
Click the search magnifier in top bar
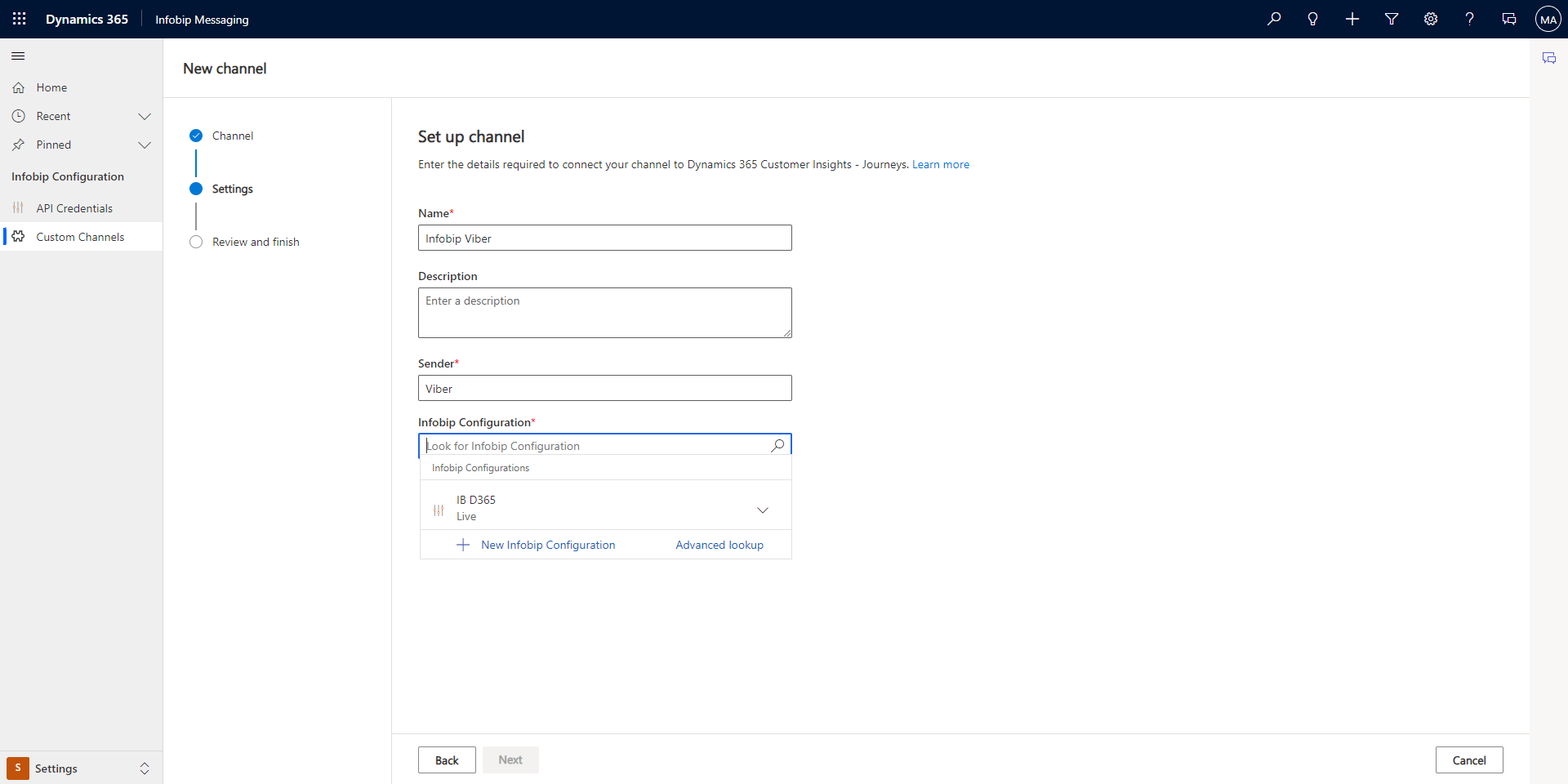[1274, 19]
